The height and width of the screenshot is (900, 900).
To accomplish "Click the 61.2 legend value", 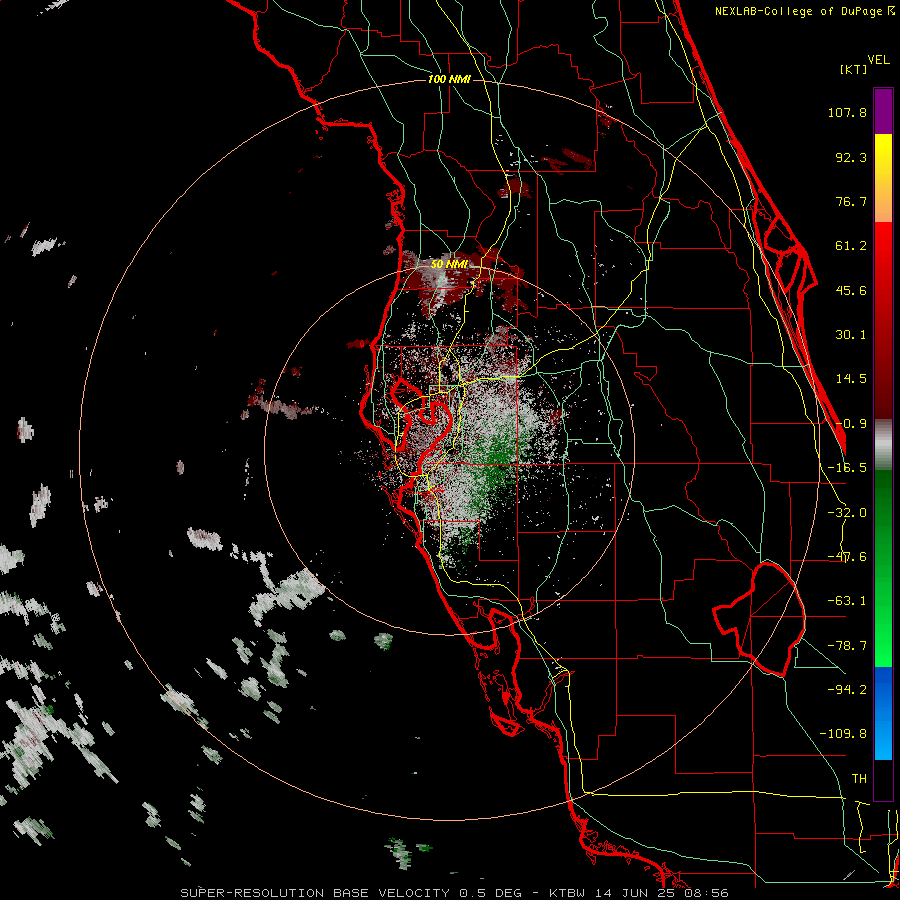I will (851, 246).
